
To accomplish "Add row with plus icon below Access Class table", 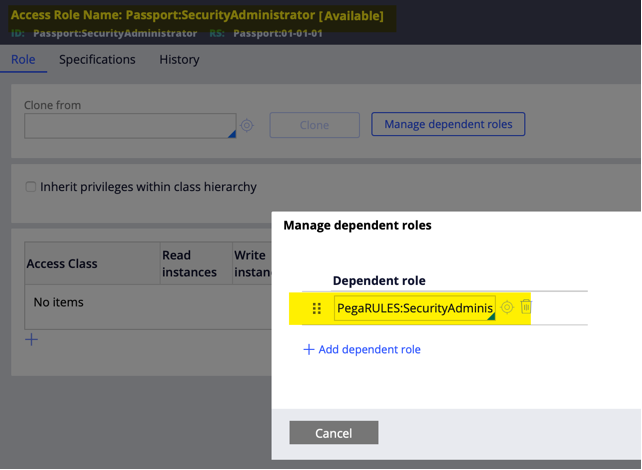I will tap(32, 339).
